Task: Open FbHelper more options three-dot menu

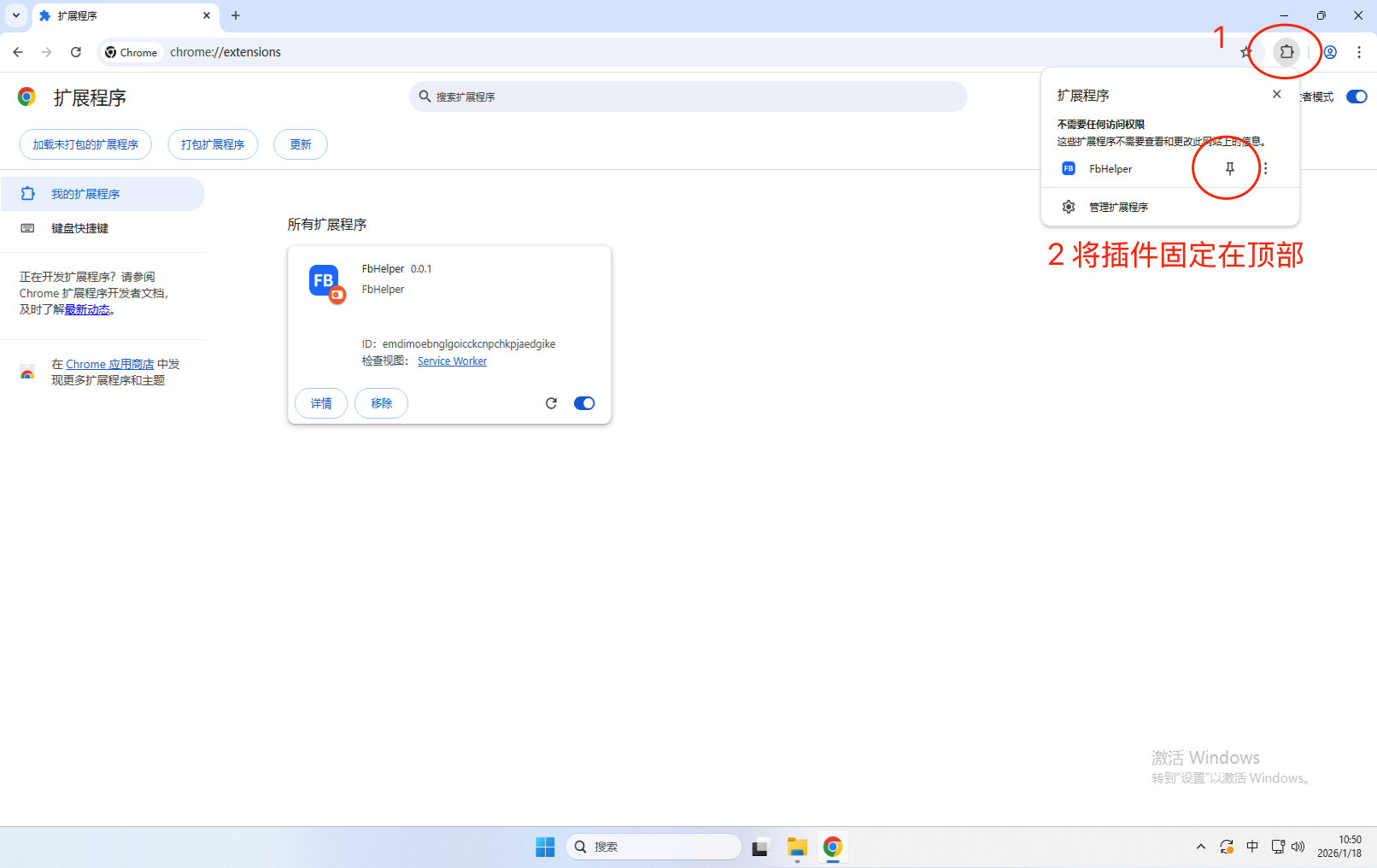Action: (x=1266, y=169)
